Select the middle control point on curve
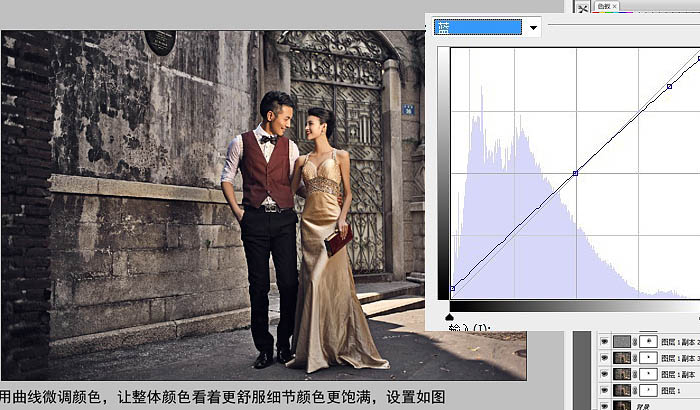Screen dimensions: 700x410 tap(575, 173)
